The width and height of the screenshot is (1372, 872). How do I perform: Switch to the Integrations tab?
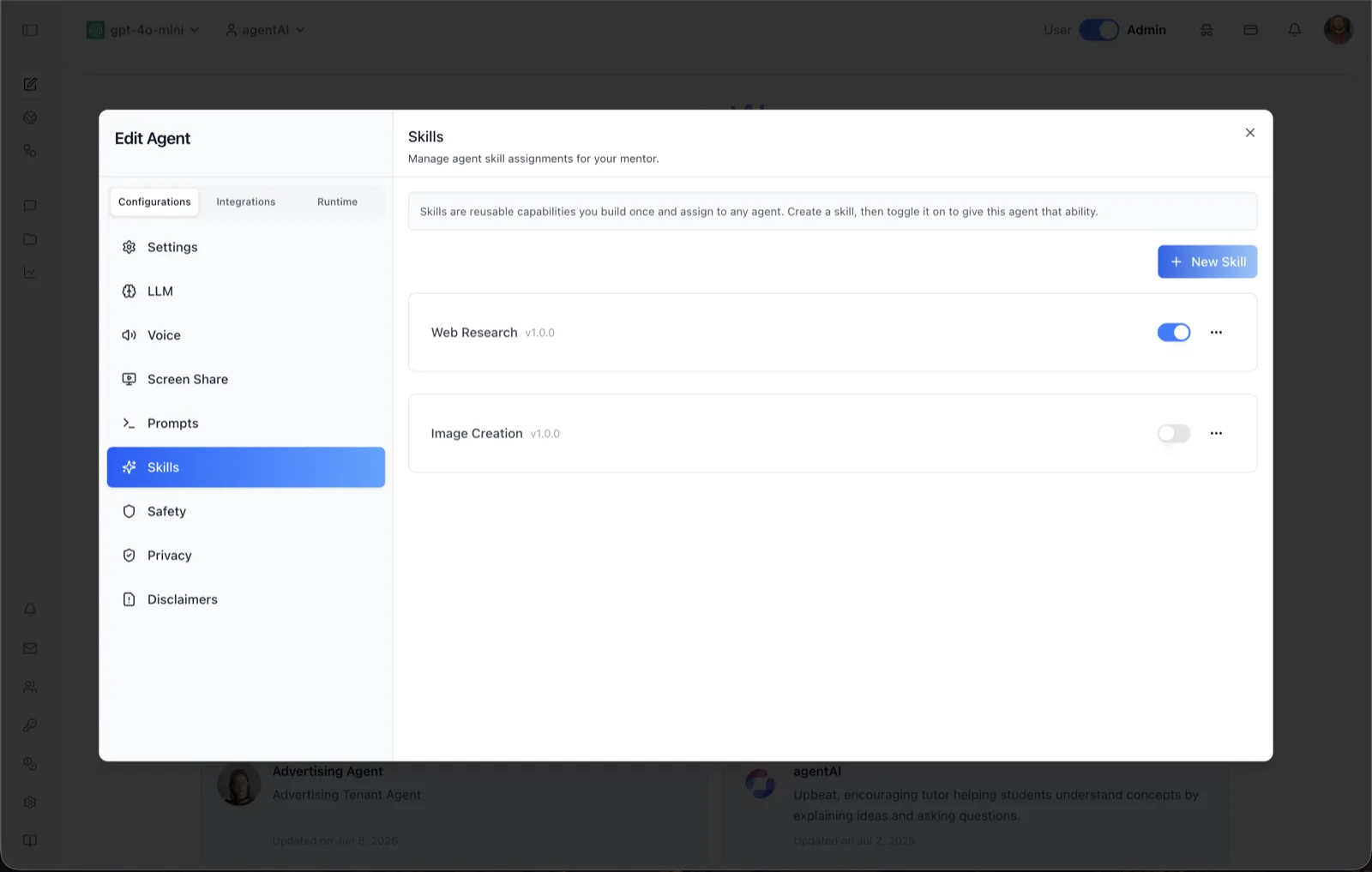pyautogui.click(x=246, y=202)
